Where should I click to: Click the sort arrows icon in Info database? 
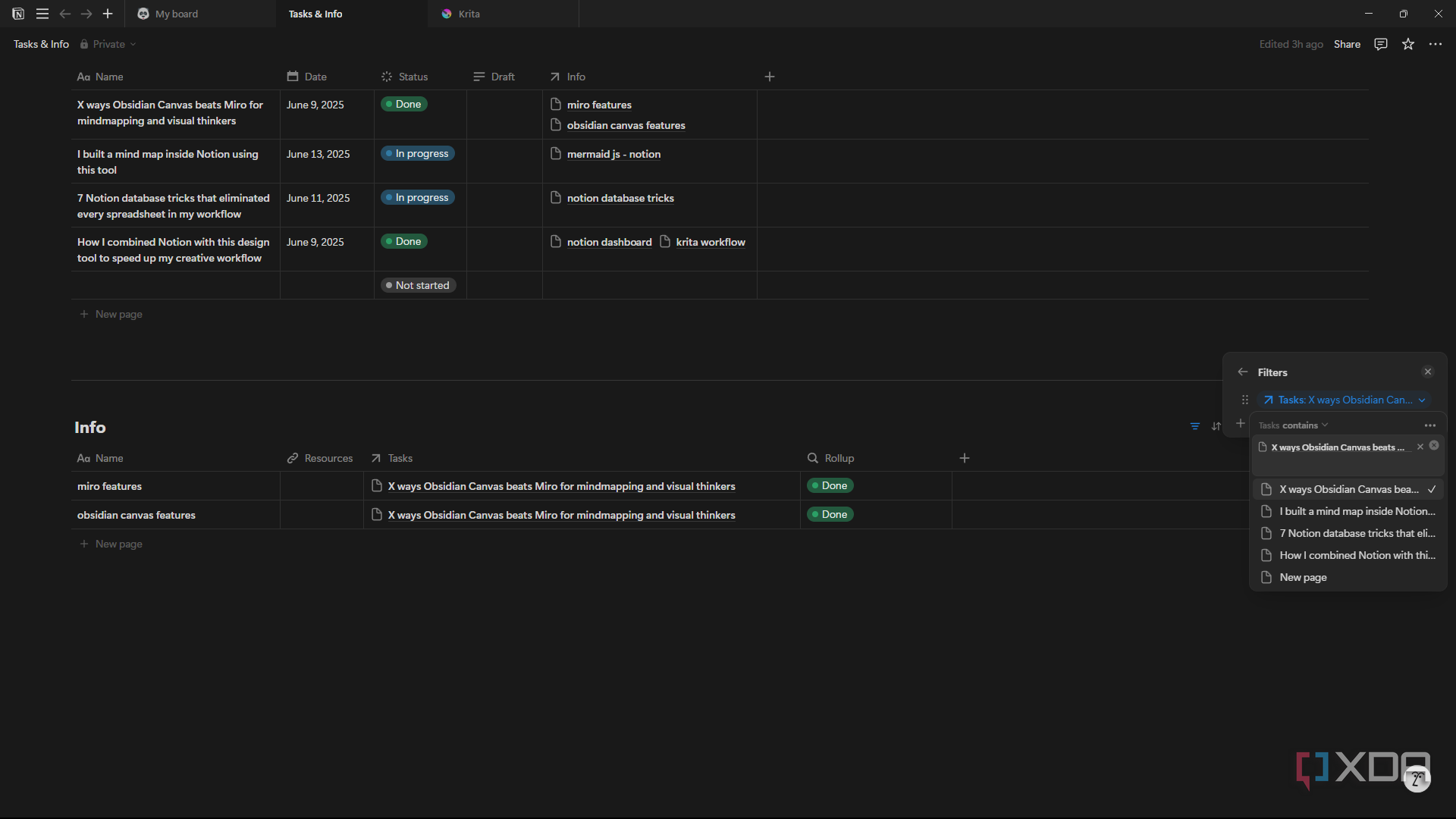[x=1216, y=426]
